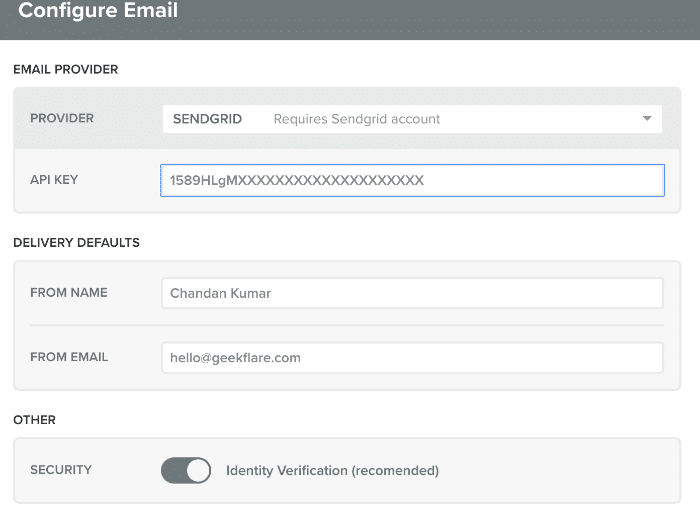Focus the API KEY input field
Image resolution: width=700 pixels, height=512 pixels.
point(412,180)
